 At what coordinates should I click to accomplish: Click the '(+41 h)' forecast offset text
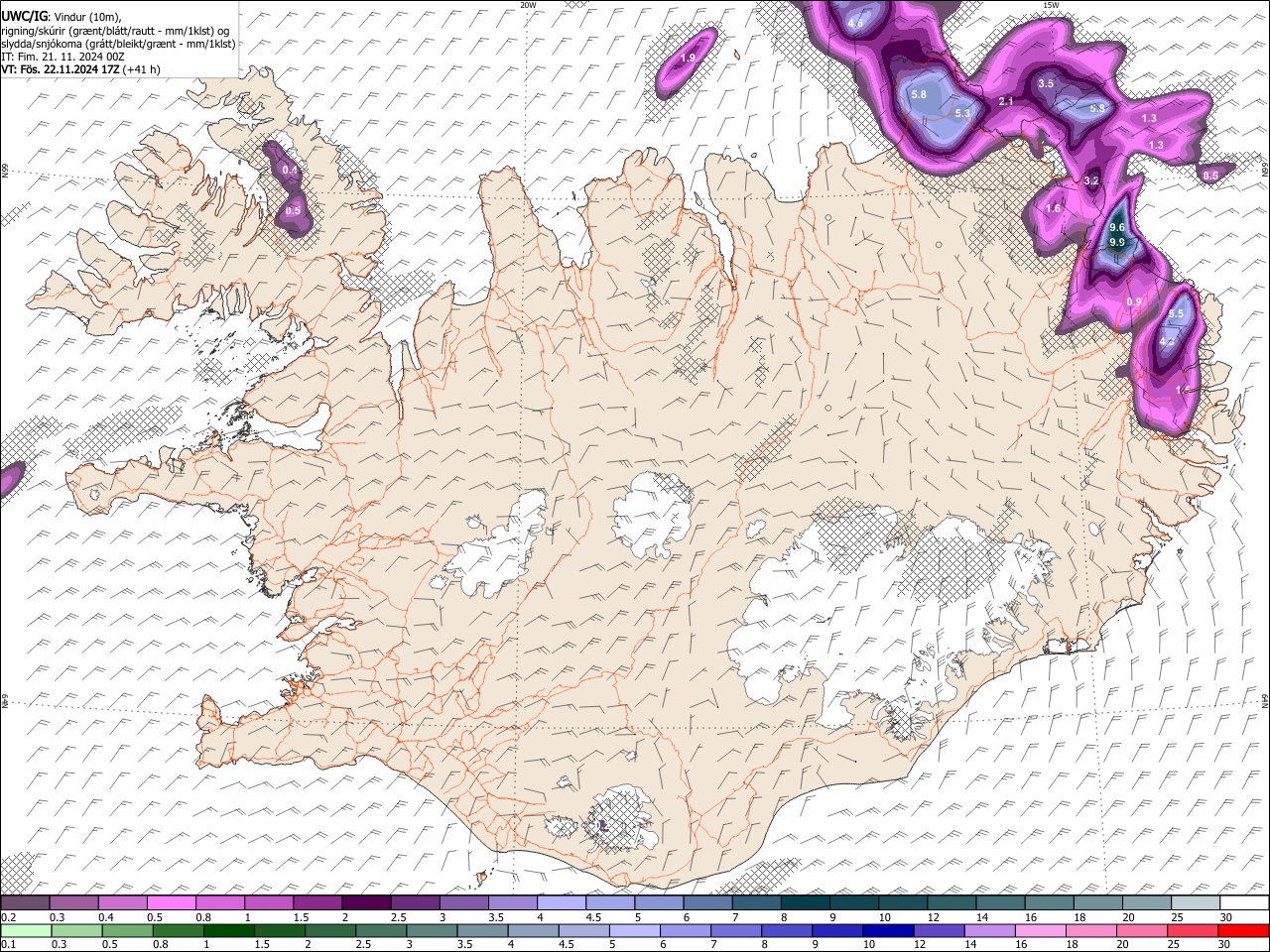pyautogui.click(x=143, y=69)
